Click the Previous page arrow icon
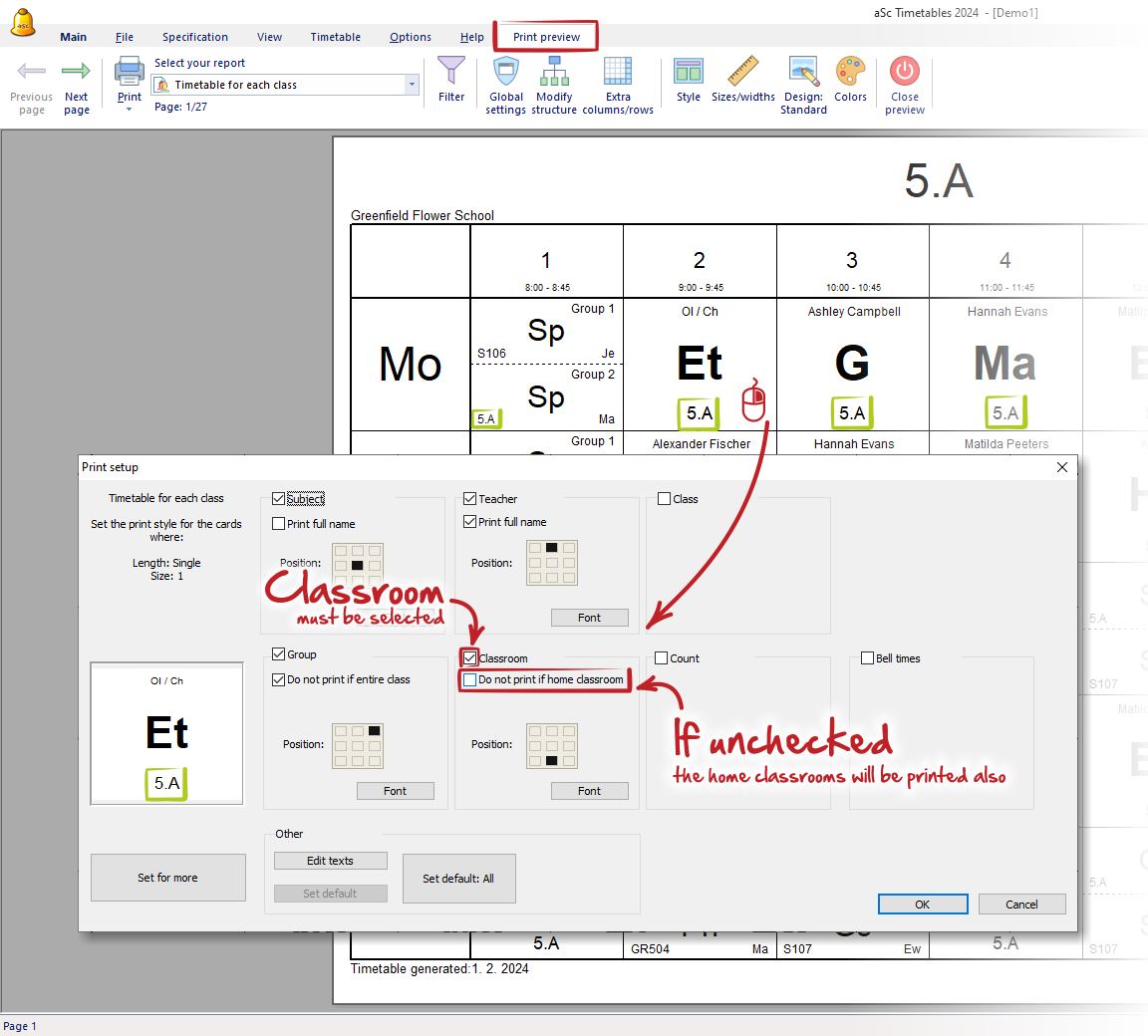 (x=32, y=71)
